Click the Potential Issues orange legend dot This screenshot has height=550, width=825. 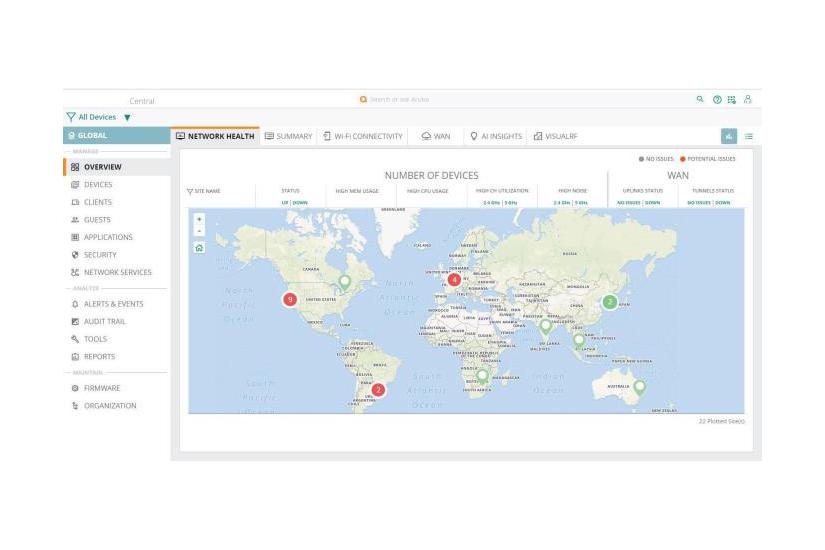pos(683,159)
